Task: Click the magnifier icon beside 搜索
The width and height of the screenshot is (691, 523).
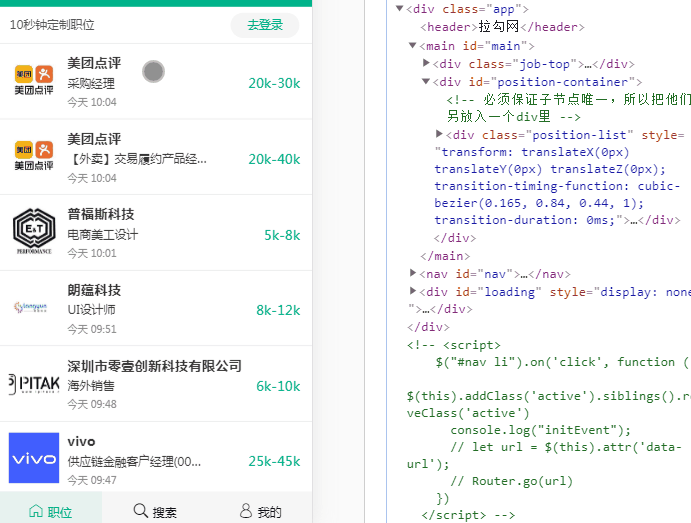Action: [x=141, y=510]
